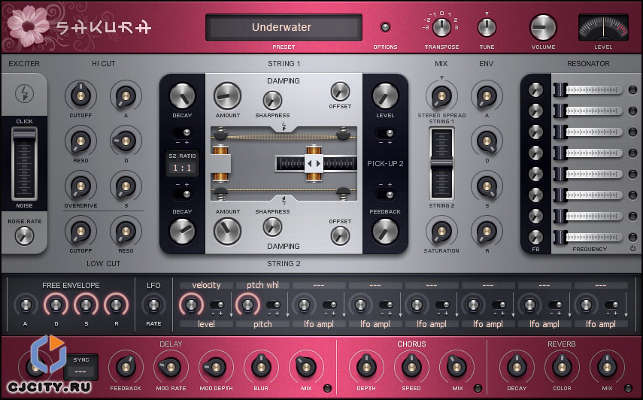
Task: Toggle the velocity modulation polarity switch
Action: (x=217, y=305)
